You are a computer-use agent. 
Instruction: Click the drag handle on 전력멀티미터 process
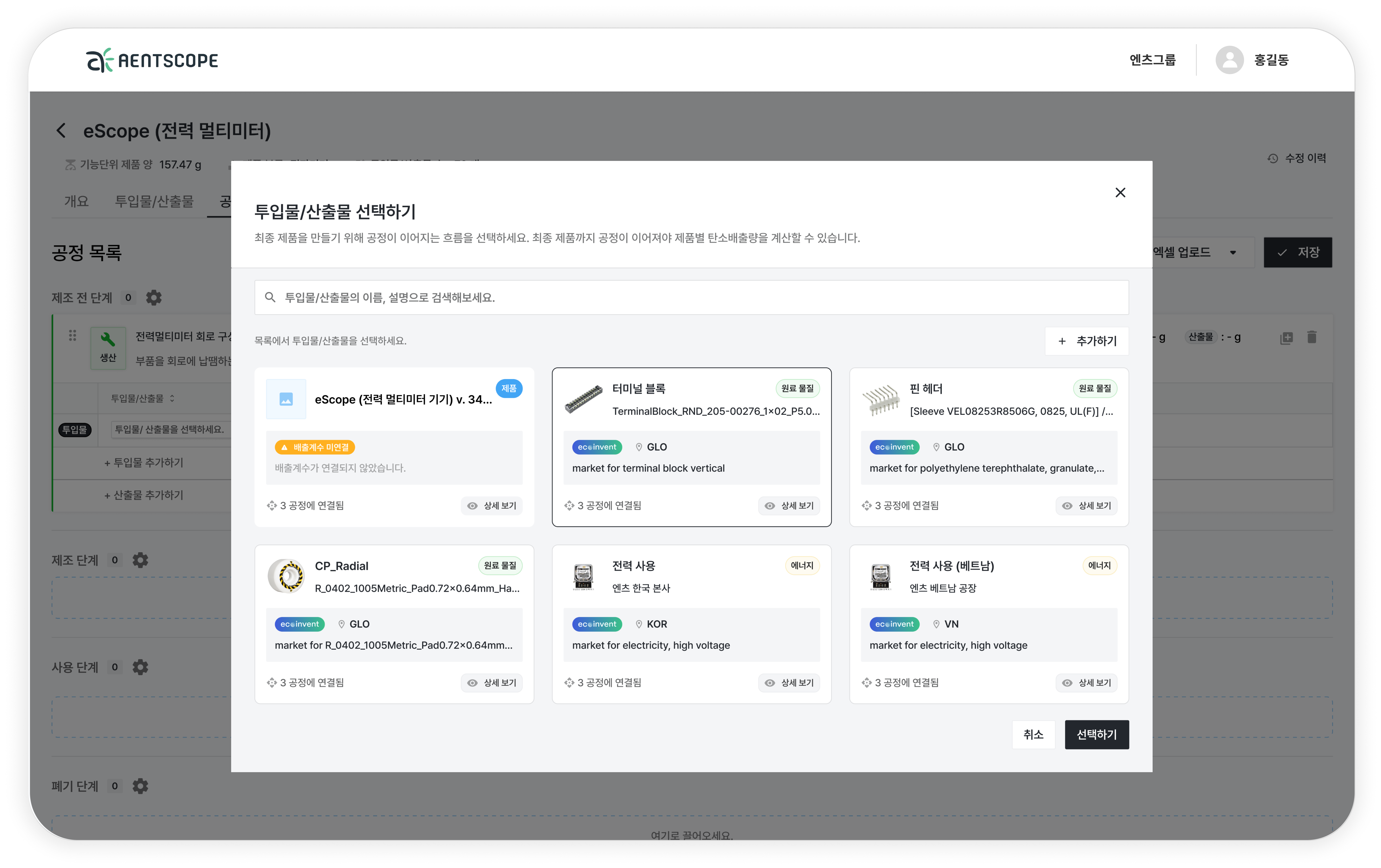coord(72,335)
